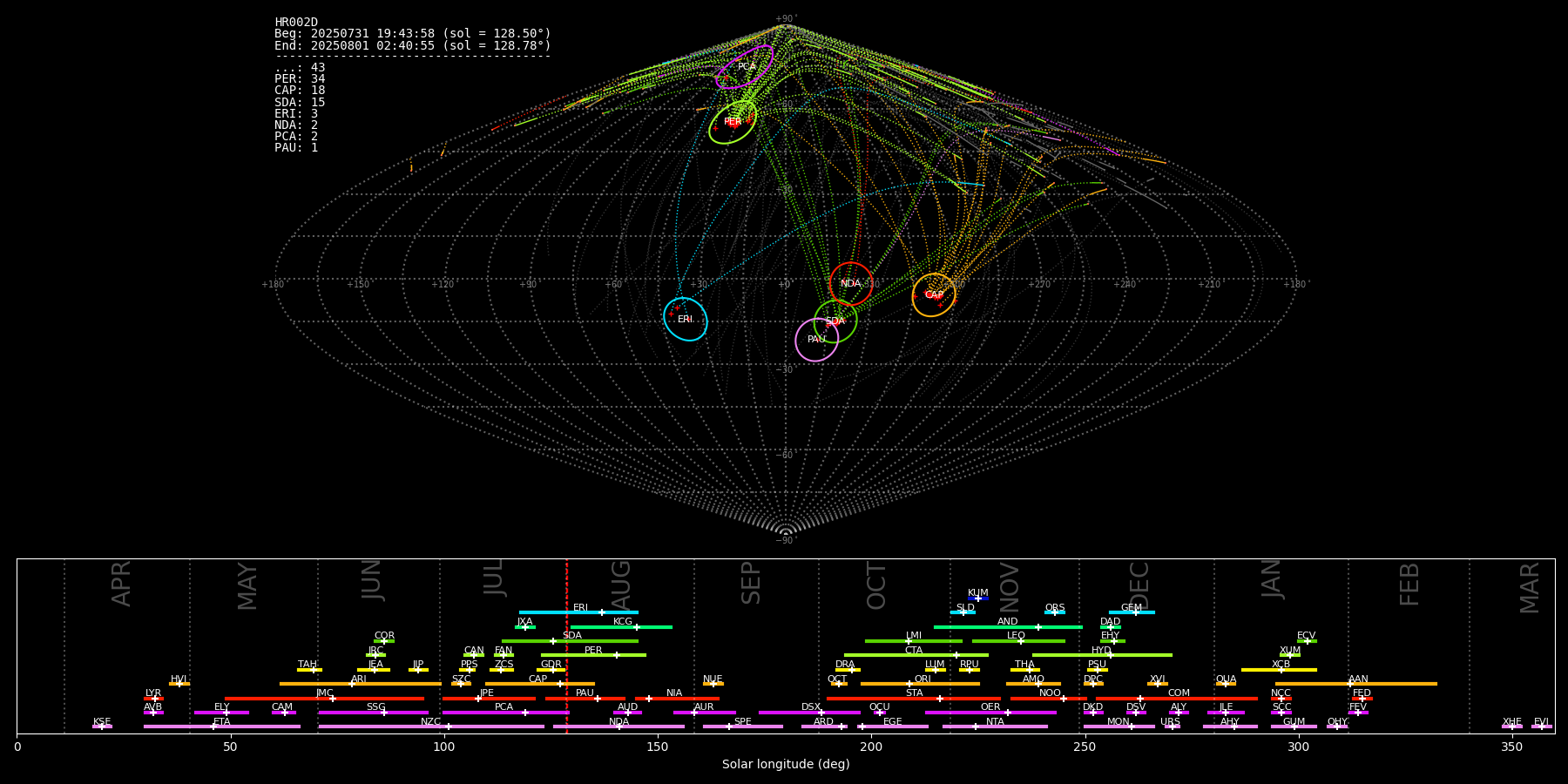
Task: Click the SSG magenta bar on timeline
Action: coord(373,713)
